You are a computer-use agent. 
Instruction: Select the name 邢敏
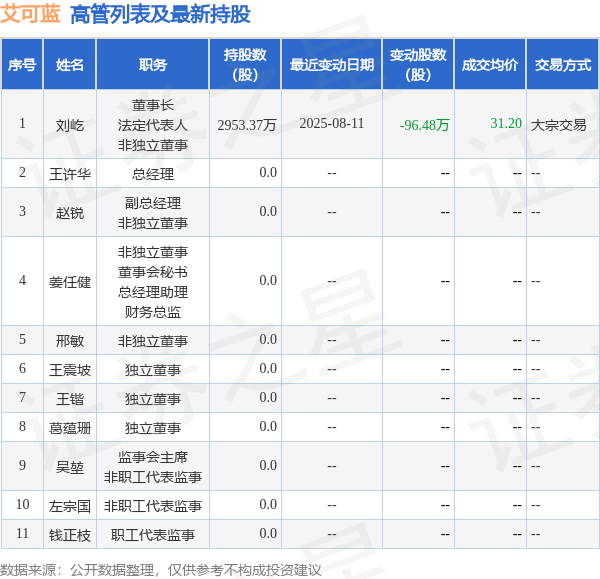point(70,341)
